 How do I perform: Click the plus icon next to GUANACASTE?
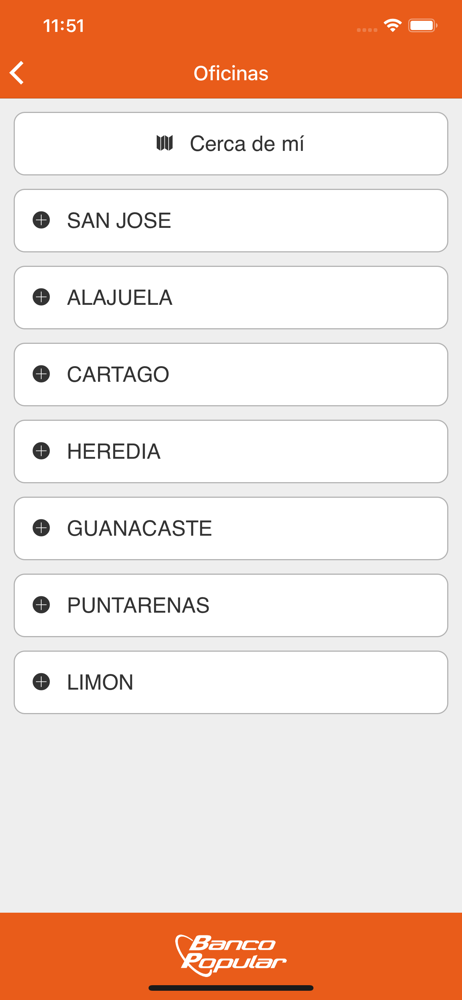click(x=41, y=528)
